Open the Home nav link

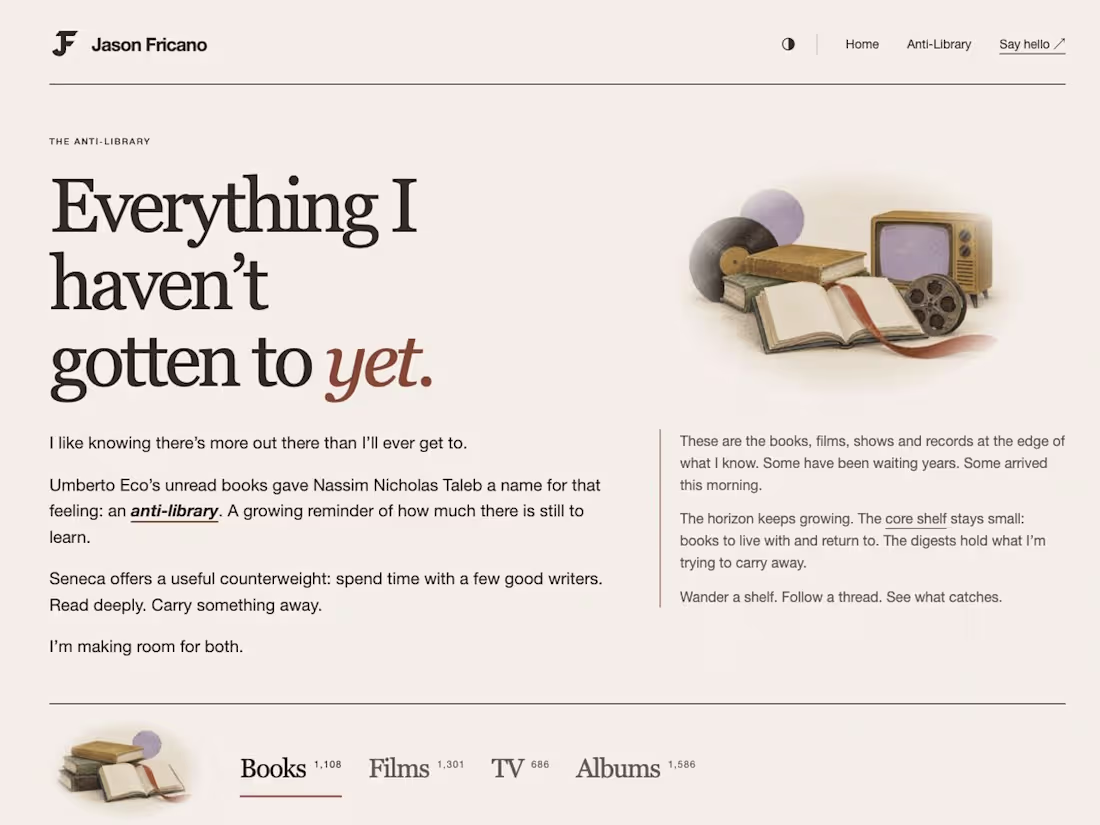tap(862, 44)
